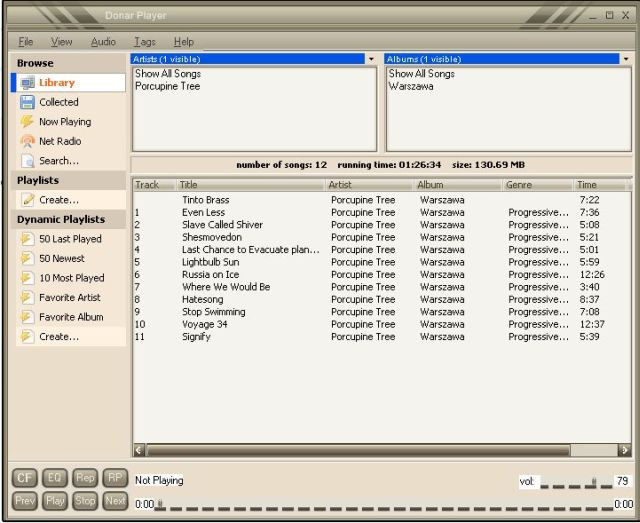
Task: Open the Help menu
Action: [184, 42]
